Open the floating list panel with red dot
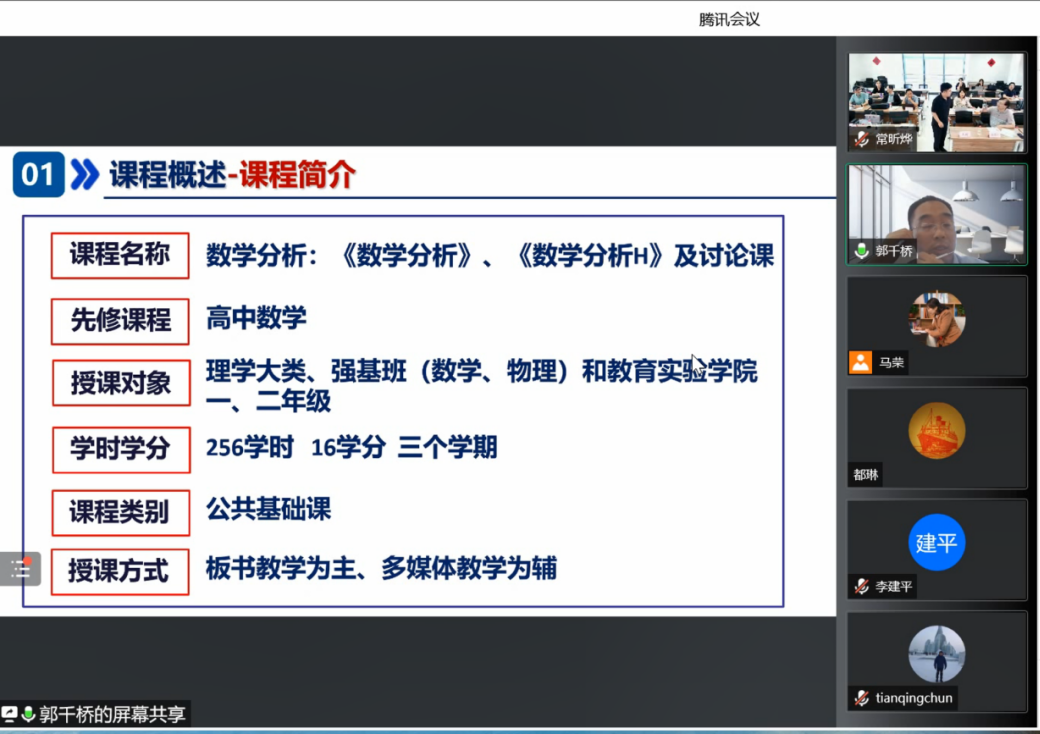This screenshot has width=1040, height=734. pyautogui.click(x=20, y=569)
